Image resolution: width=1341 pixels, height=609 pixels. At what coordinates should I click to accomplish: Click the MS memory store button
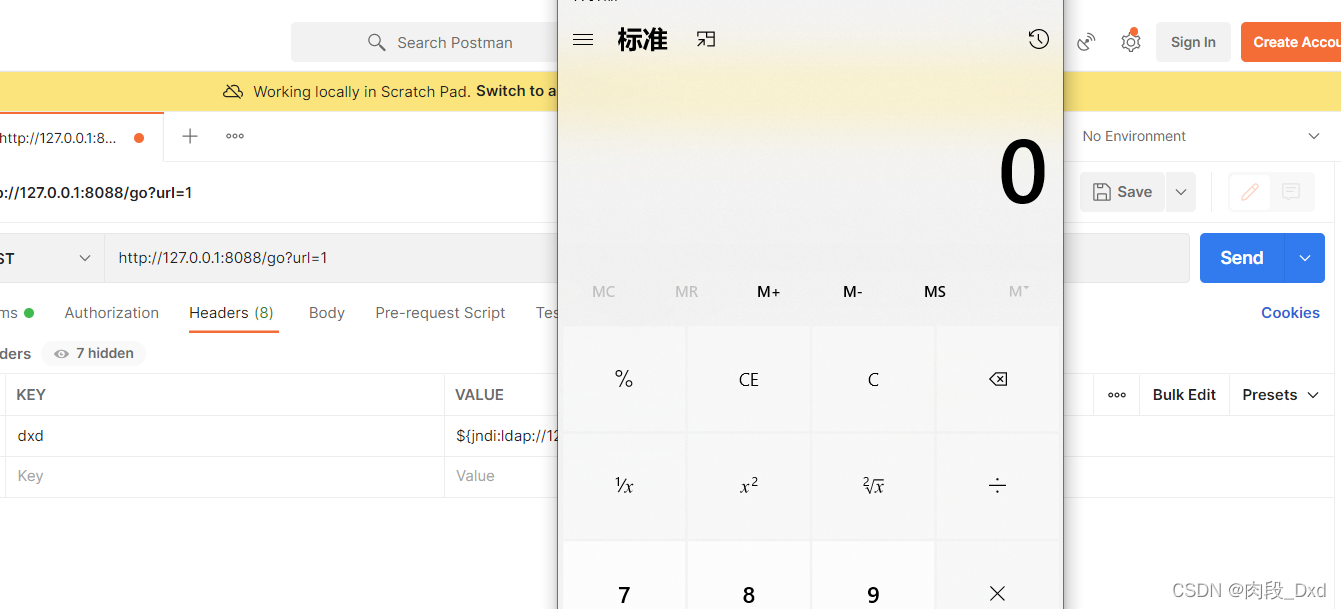pyautogui.click(x=935, y=292)
